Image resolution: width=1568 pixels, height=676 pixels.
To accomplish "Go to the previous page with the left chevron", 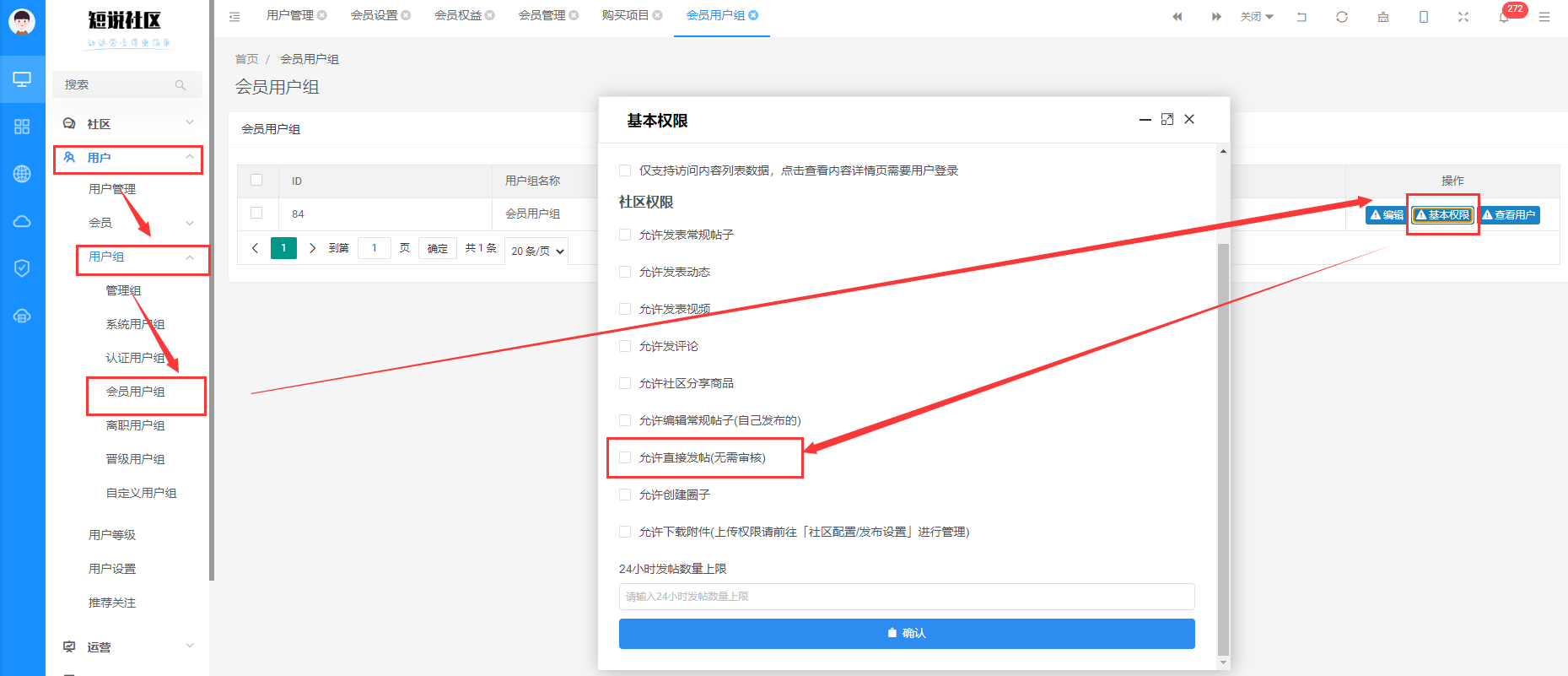I will pos(255,248).
